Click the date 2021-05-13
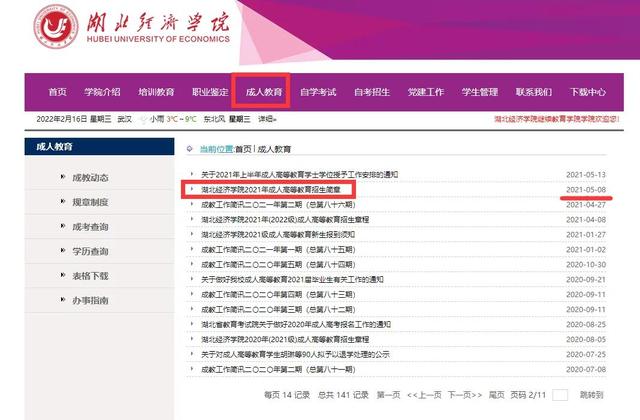The width and height of the screenshot is (640, 420). coord(586,175)
